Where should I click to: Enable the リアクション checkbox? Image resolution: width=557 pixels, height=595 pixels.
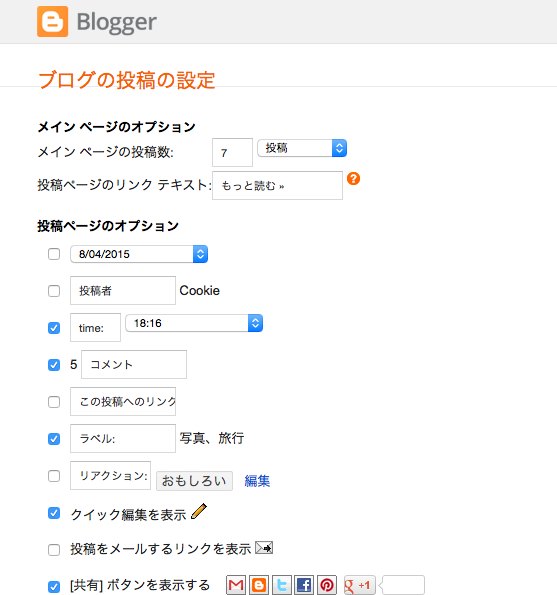coord(54,475)
